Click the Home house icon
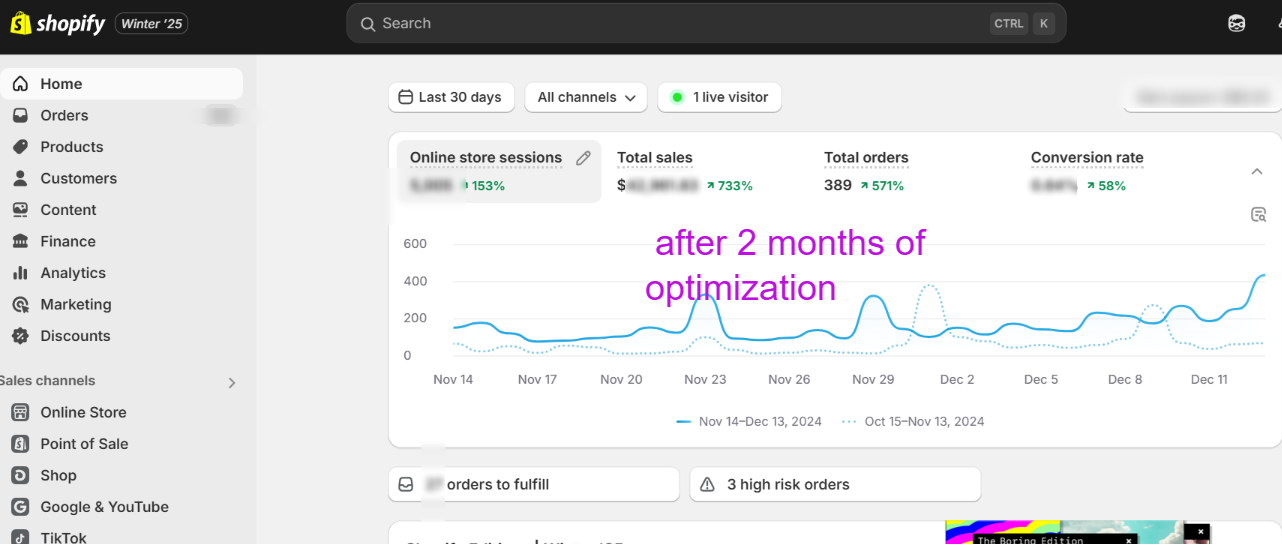 click(x=20, y=84)
